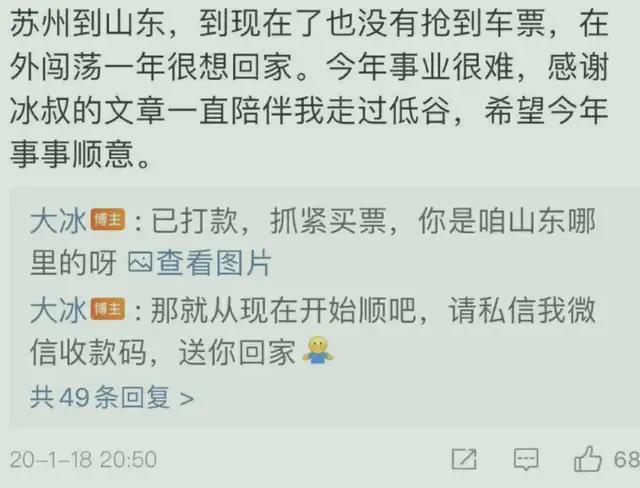The height and width of the screenshot is (488, 640).
Task: Like the comment with thumbs-up icon
Action: [x=588, y=459]
